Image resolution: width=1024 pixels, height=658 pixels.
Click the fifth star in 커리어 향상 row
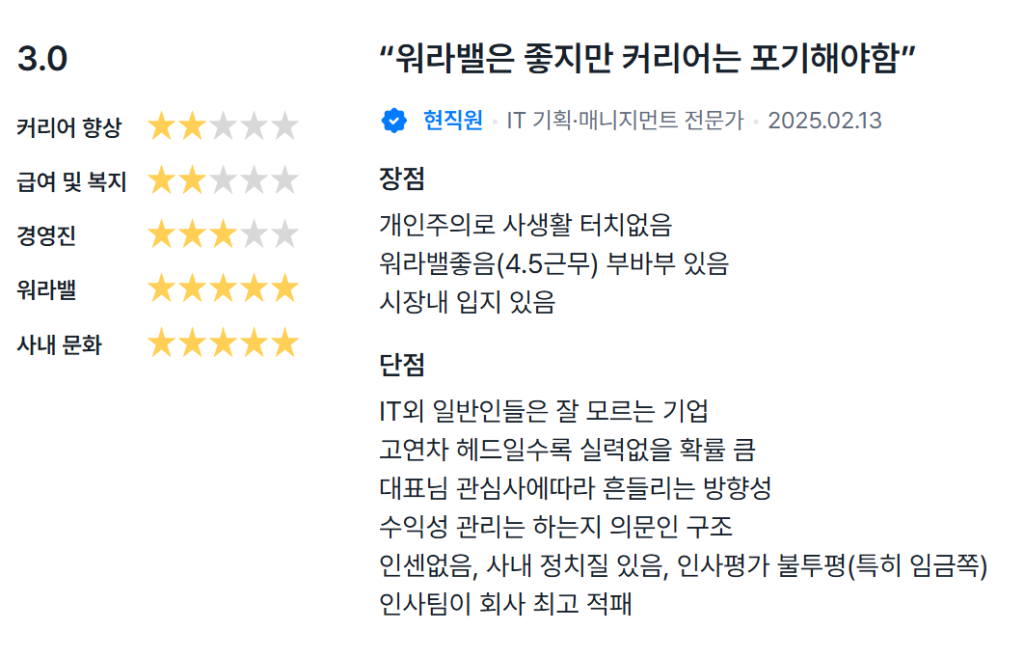point(285,127)
